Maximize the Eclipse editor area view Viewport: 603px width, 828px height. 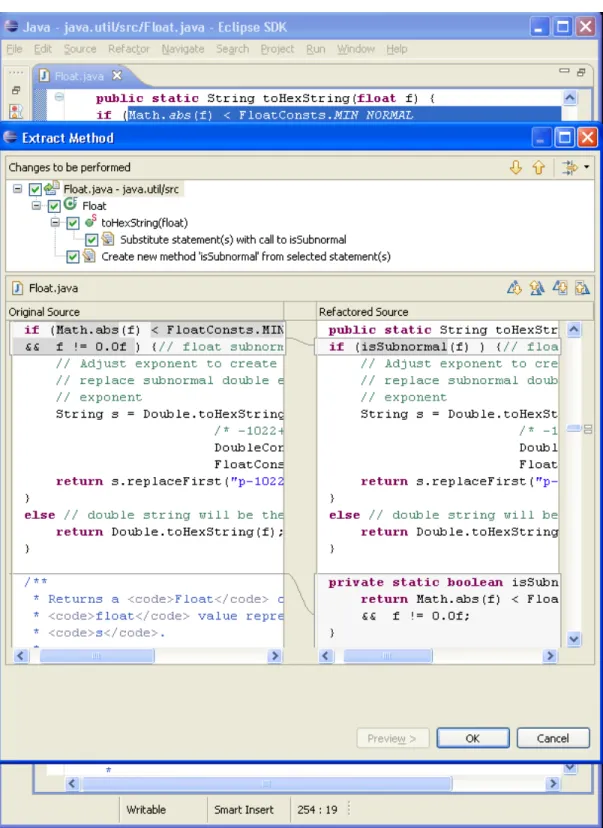point(581,72)
